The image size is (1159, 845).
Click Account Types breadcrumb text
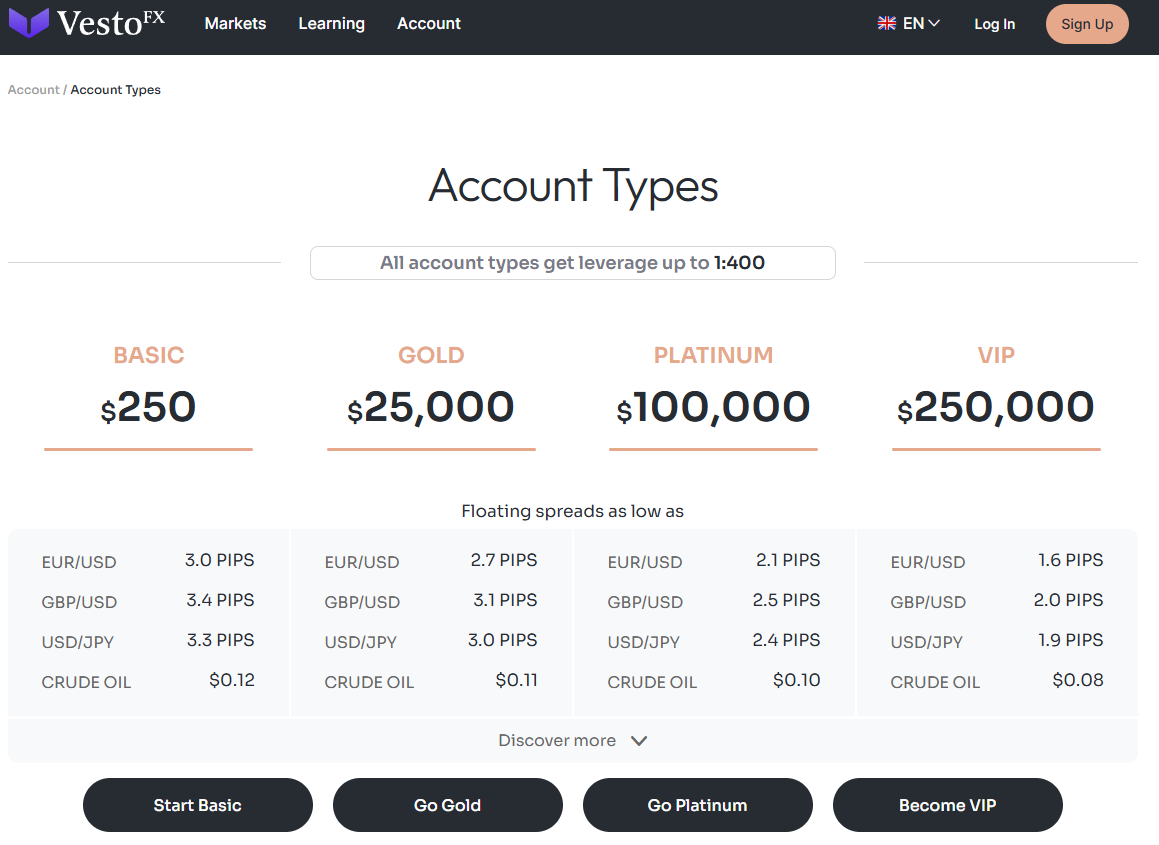pyautogui.click(x=115, y=89)
